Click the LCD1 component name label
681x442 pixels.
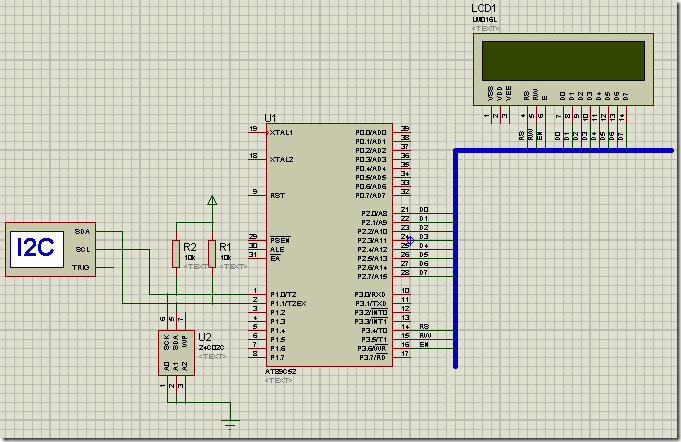(x=483, y=9)
